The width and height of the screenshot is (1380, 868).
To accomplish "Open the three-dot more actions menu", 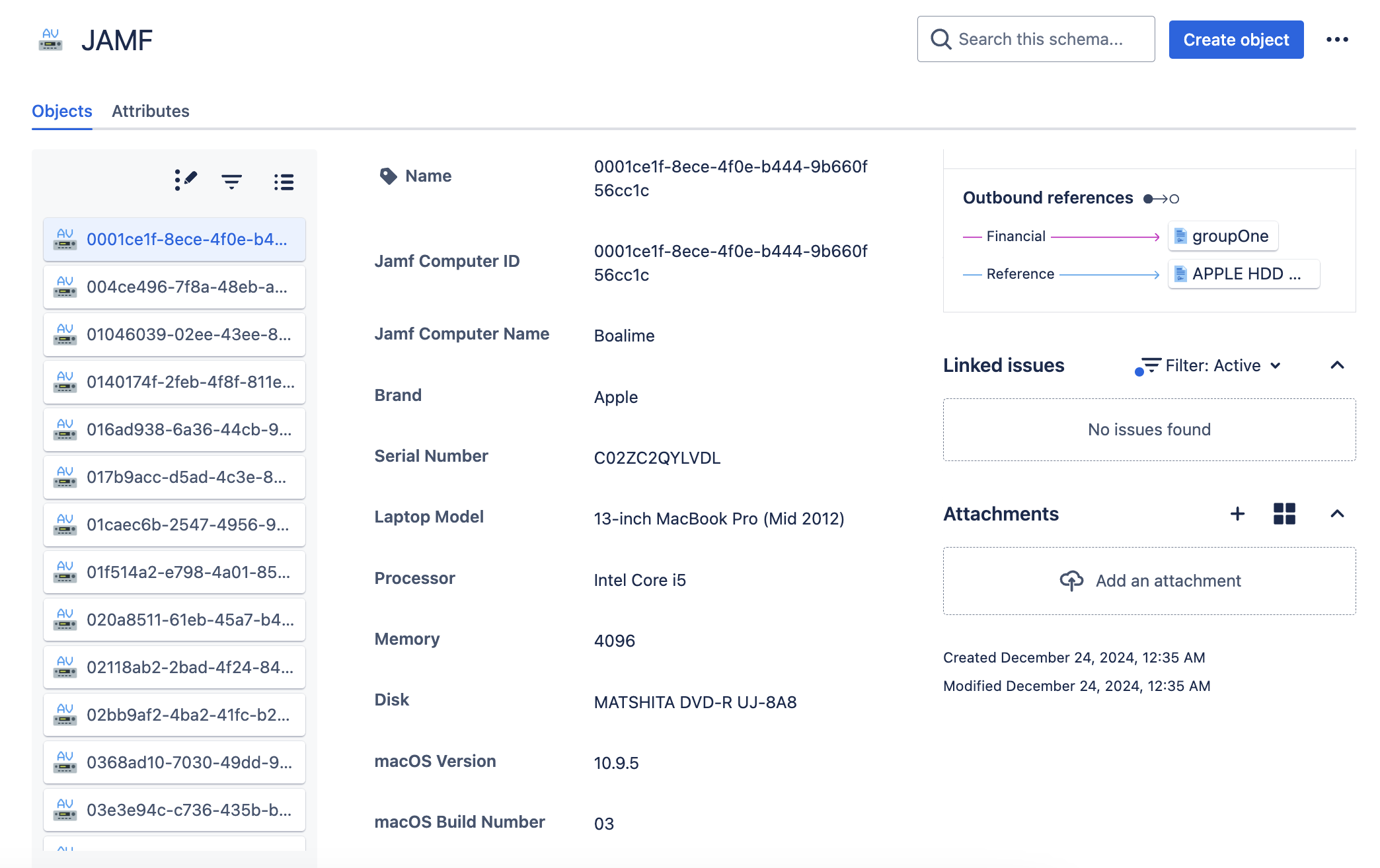I will tap(1337, 40).
